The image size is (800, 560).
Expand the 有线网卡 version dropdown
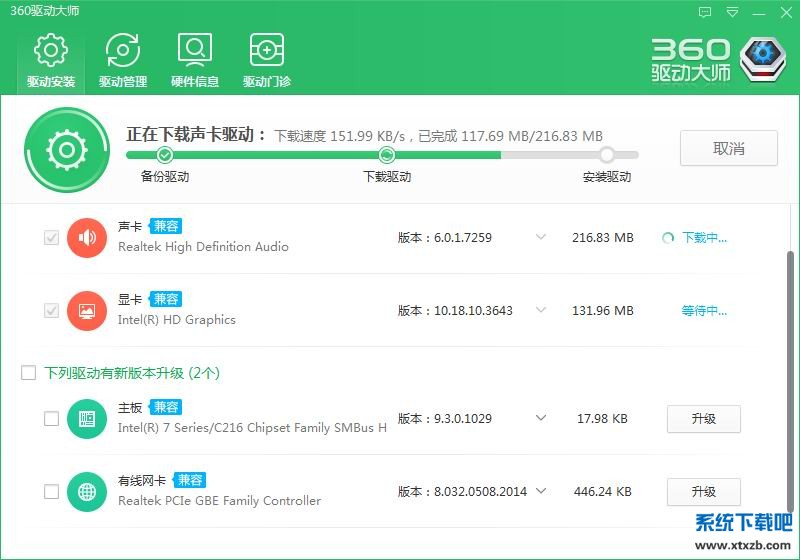coord(541,491)
